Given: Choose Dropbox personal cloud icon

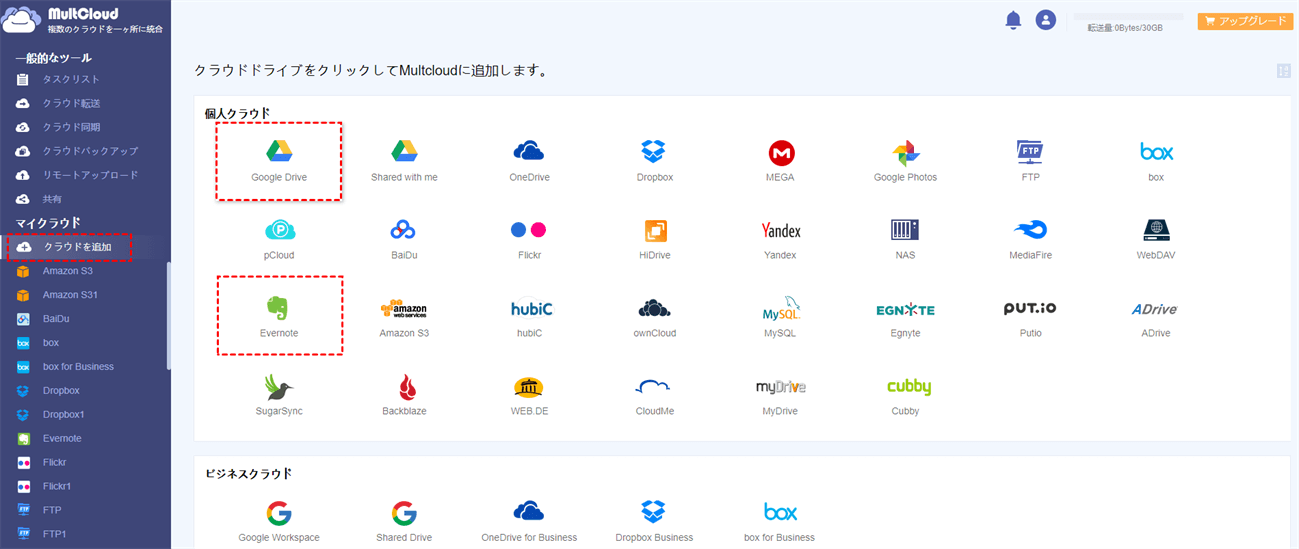Looking at the screenshot, I should [x=654, y=160].
